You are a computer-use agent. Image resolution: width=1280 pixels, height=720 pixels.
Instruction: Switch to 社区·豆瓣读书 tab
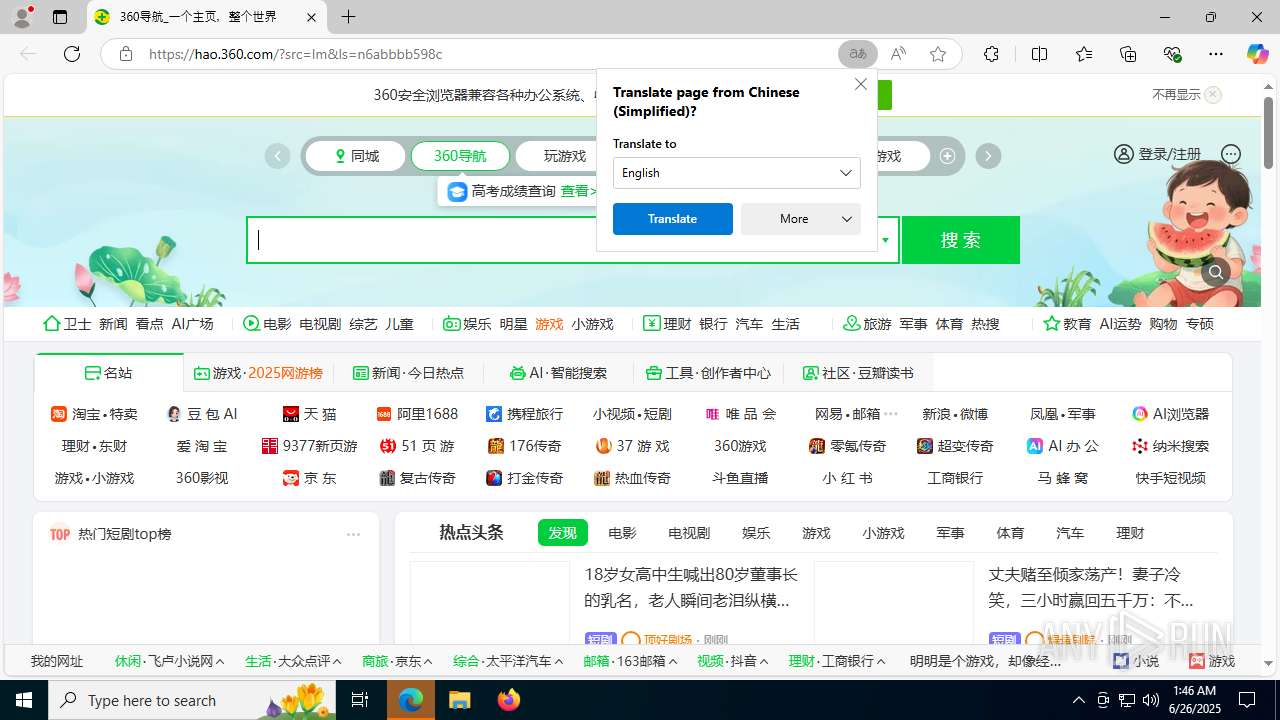click(x=858, y=373)
